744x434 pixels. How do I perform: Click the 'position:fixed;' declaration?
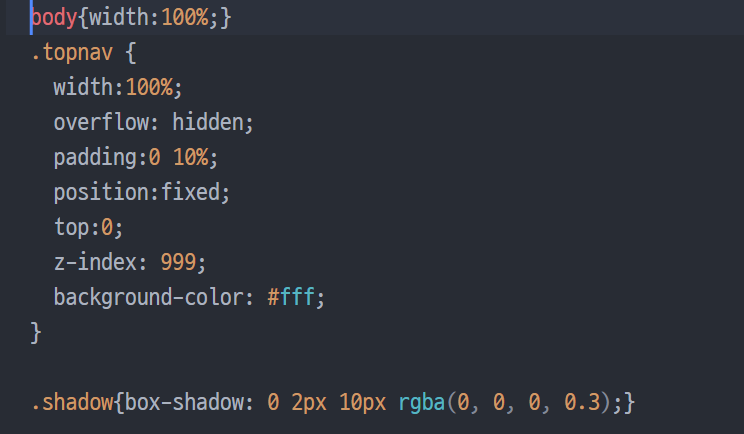point(141,193)
